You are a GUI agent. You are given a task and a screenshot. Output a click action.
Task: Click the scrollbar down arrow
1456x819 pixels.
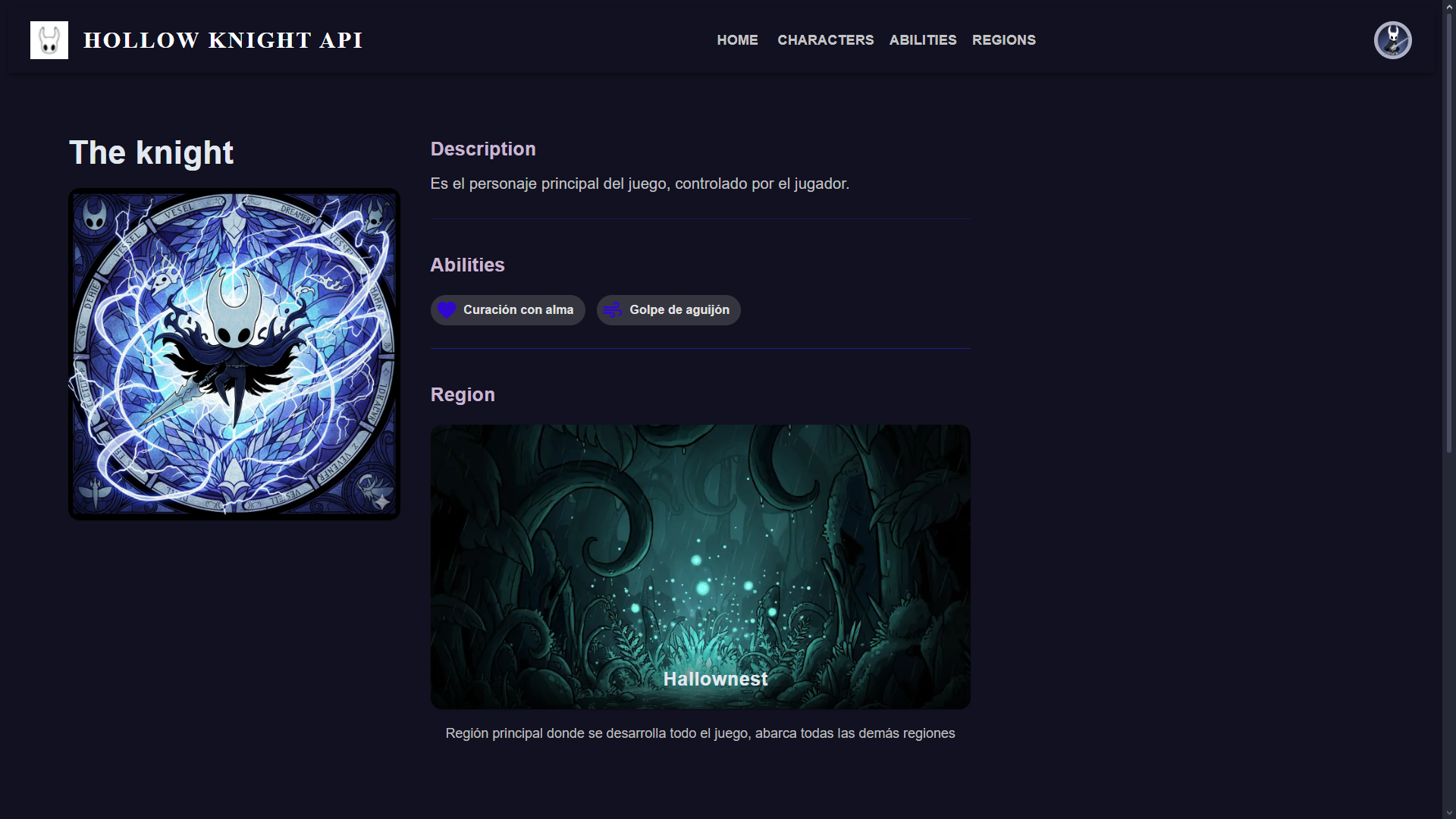coord(1449,812)
